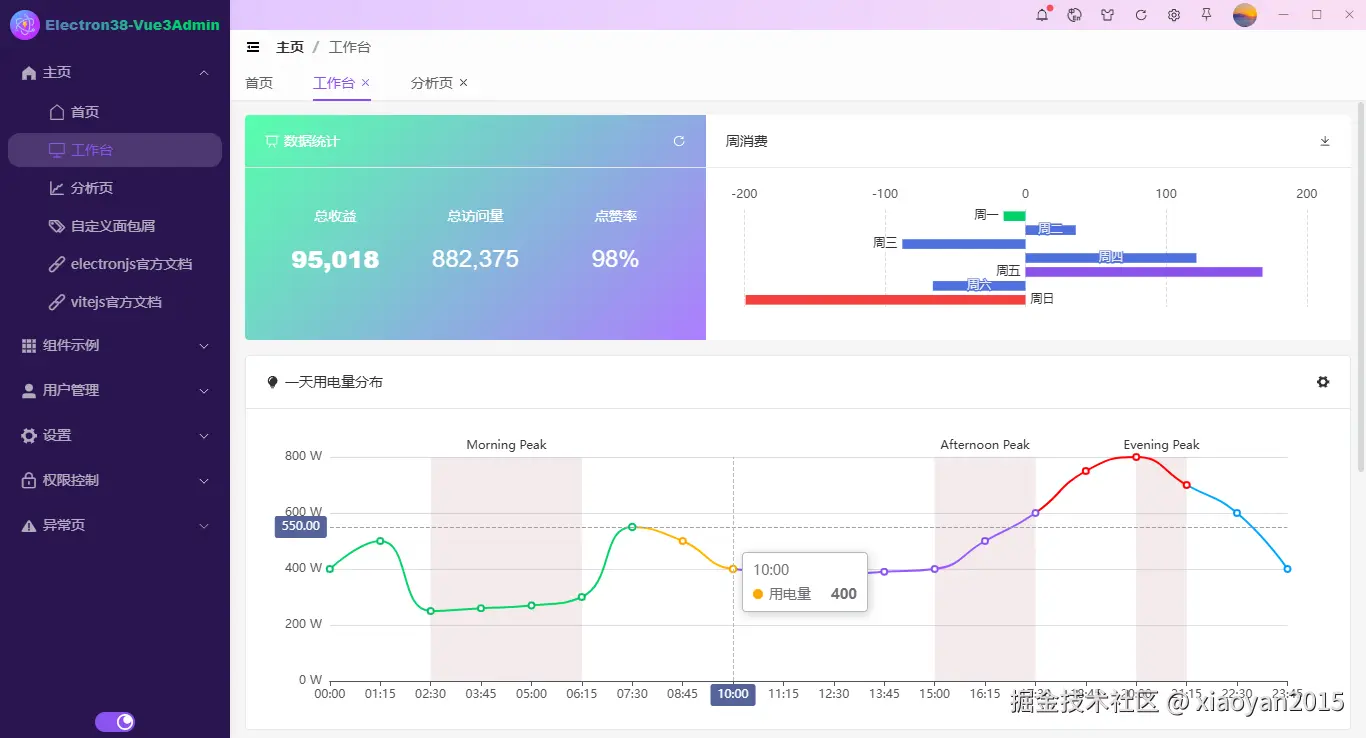The width and height of the screenshot is (1366, 738).
Task: Click the user avatar picture
Action: pyautogui.click(x=1244, y=15)
